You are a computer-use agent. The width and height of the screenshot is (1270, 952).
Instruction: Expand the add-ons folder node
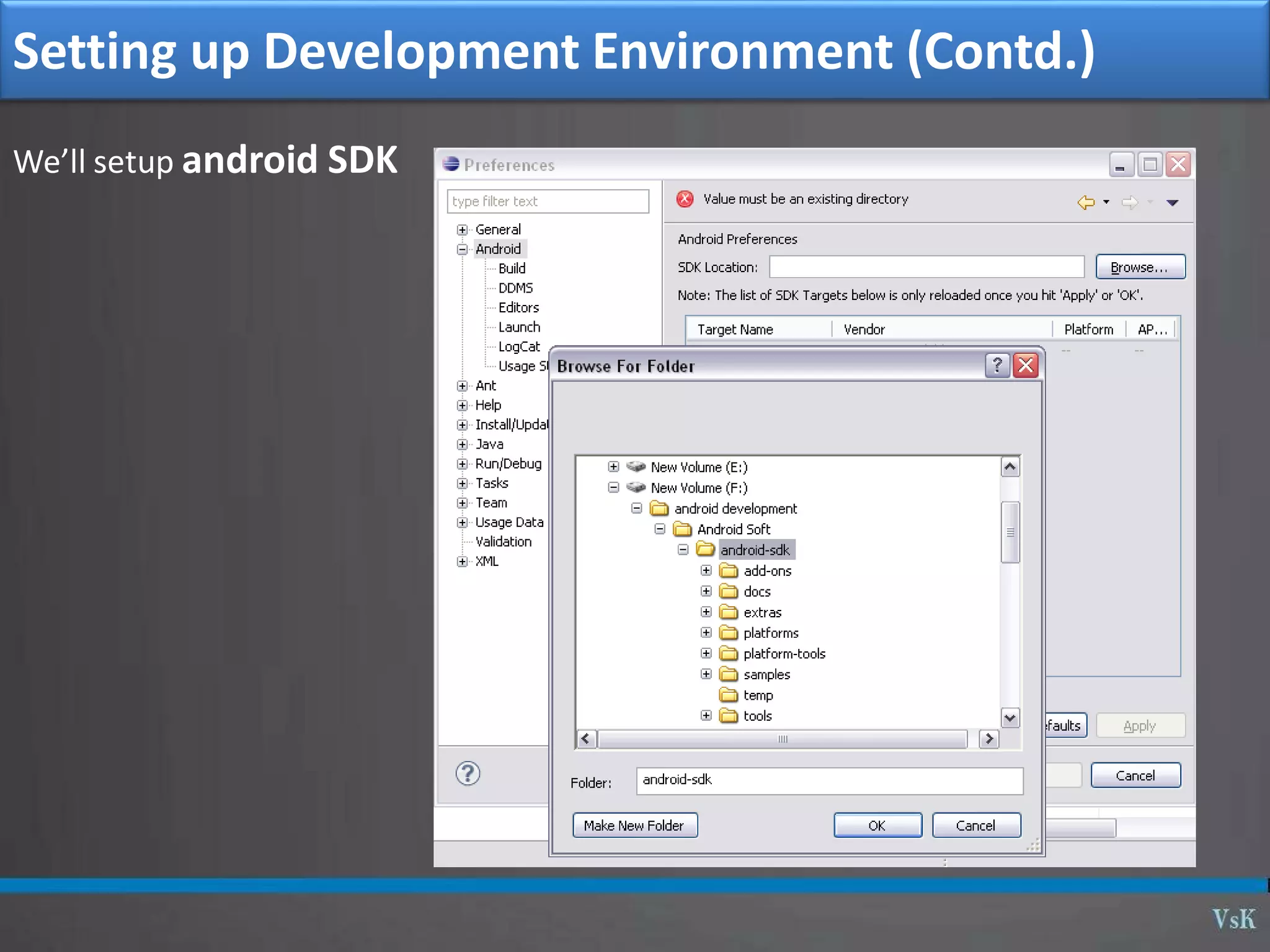tap(706, 570)
